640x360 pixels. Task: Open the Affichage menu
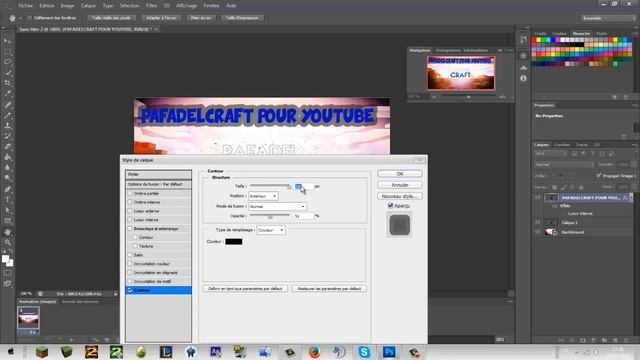coord(186,6)
